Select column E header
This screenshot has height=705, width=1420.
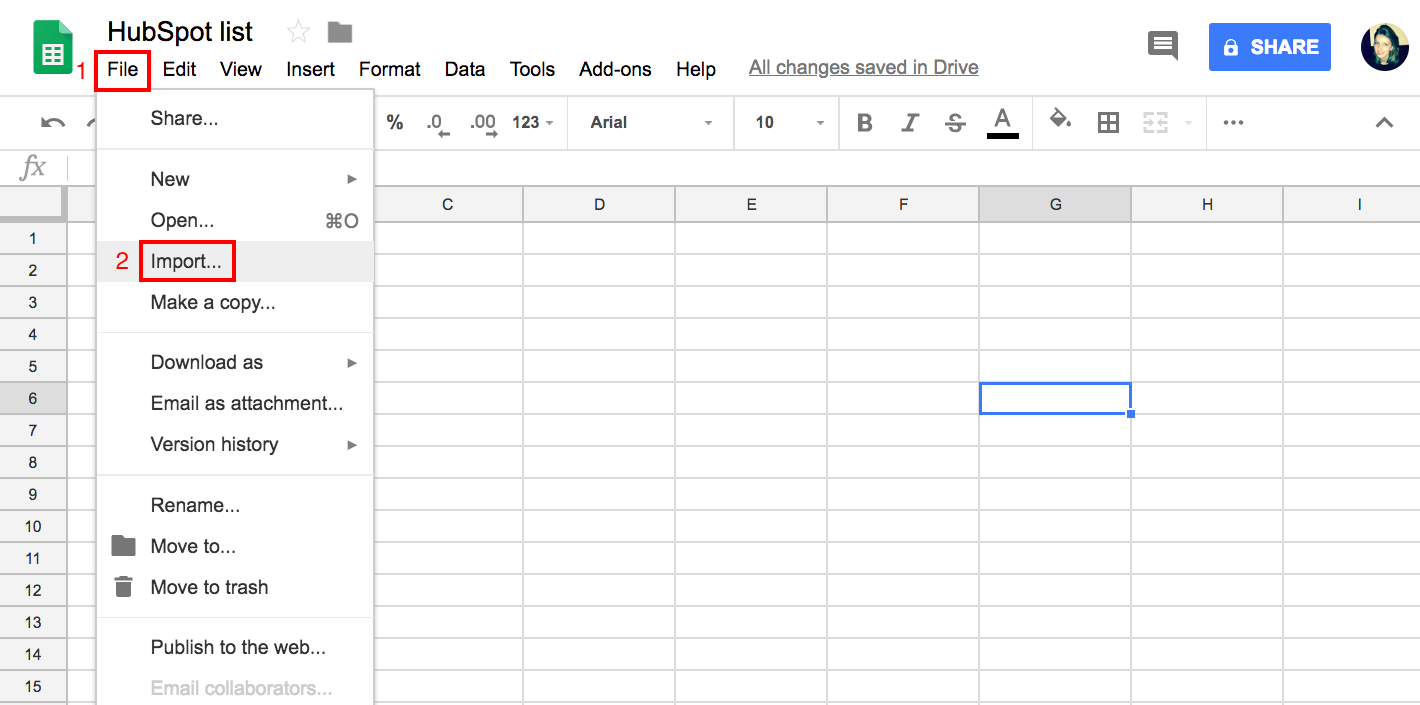[x=751, y=204]
